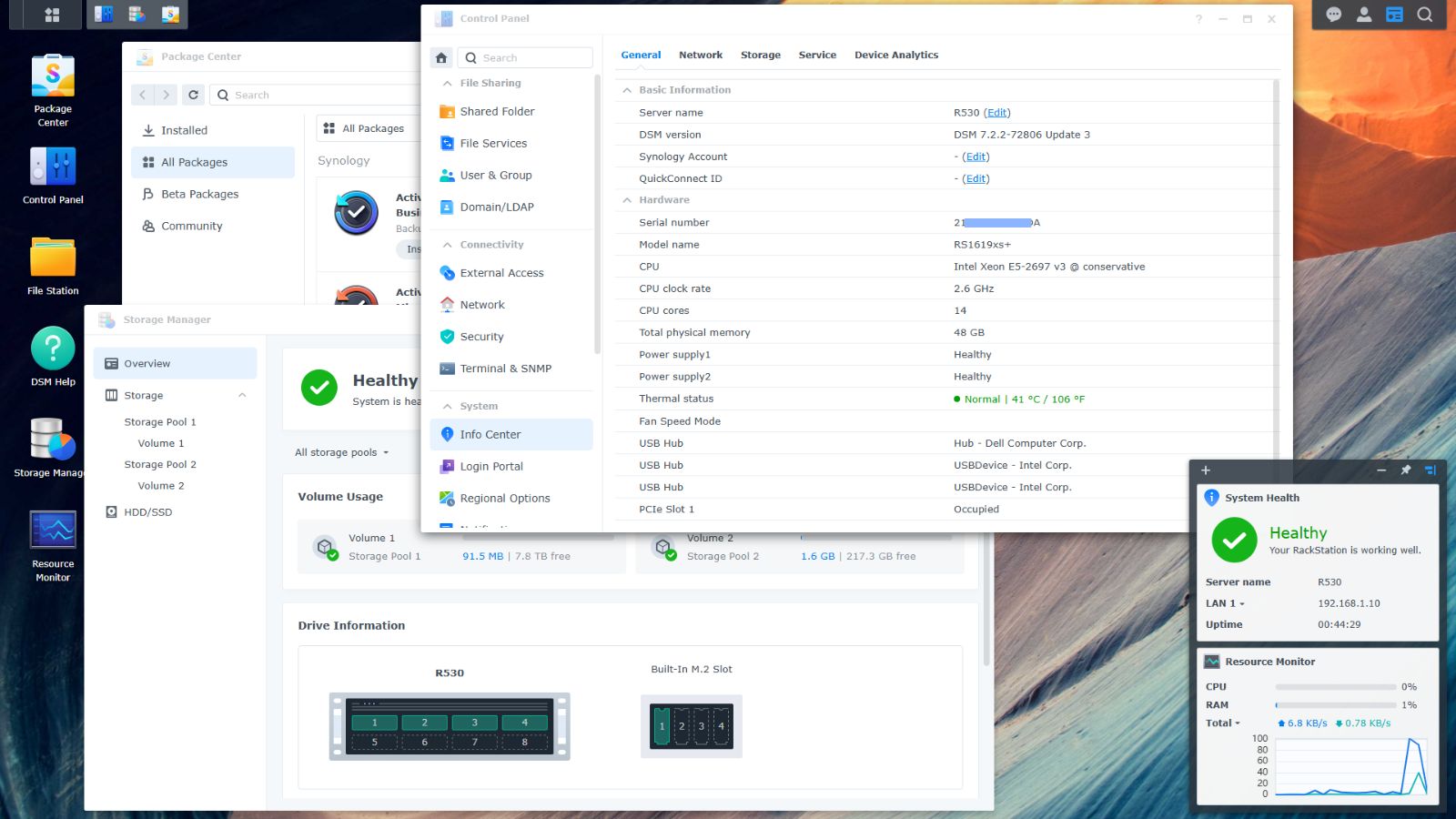
Task: Refresh the Package Center list
Action: (193, 95)
